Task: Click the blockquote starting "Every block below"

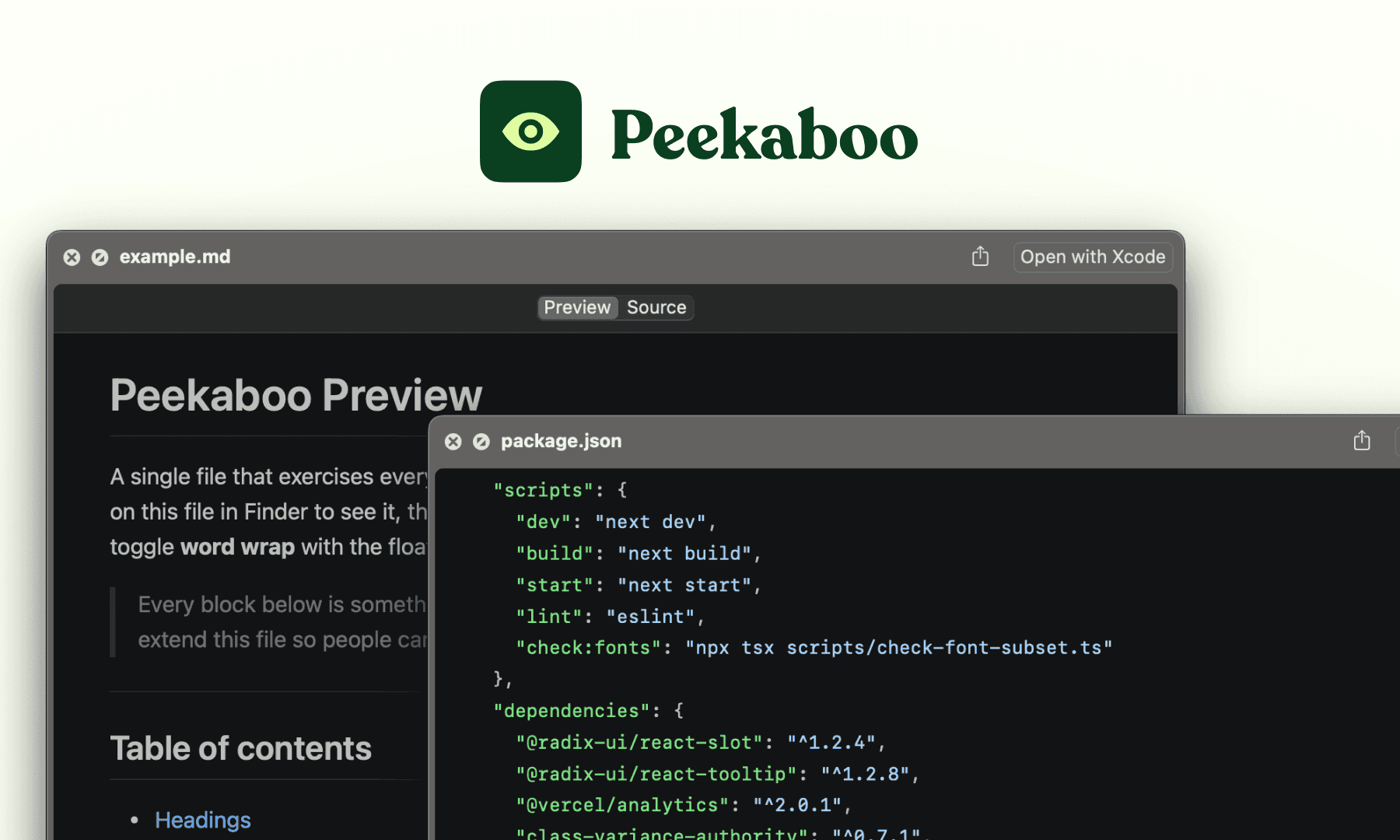Action: (x=268, y=622)
